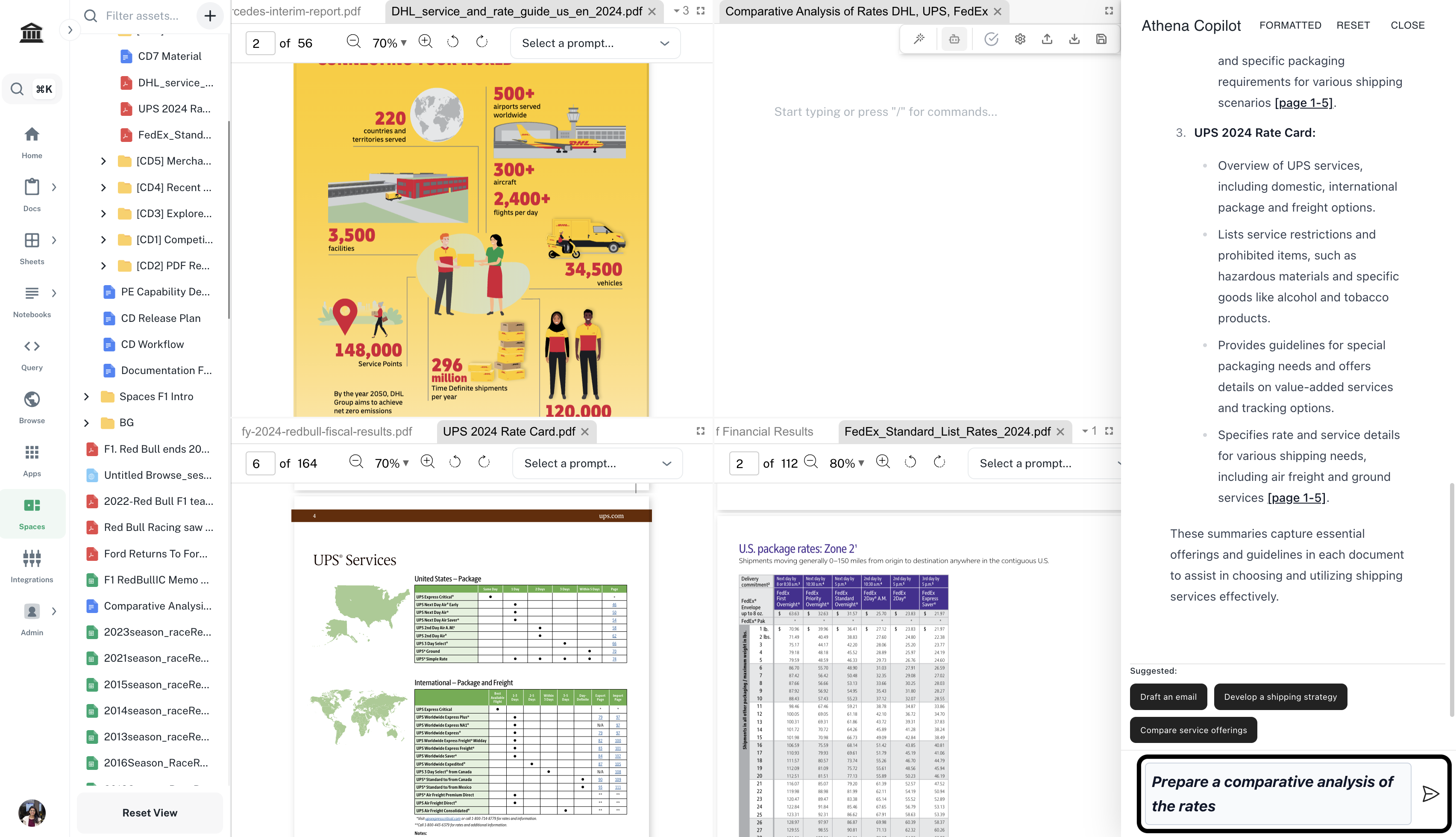Open Select a prompt dropdown in DHL viewer
This screenshot has height=837, width=1456.
click(595, 43)
